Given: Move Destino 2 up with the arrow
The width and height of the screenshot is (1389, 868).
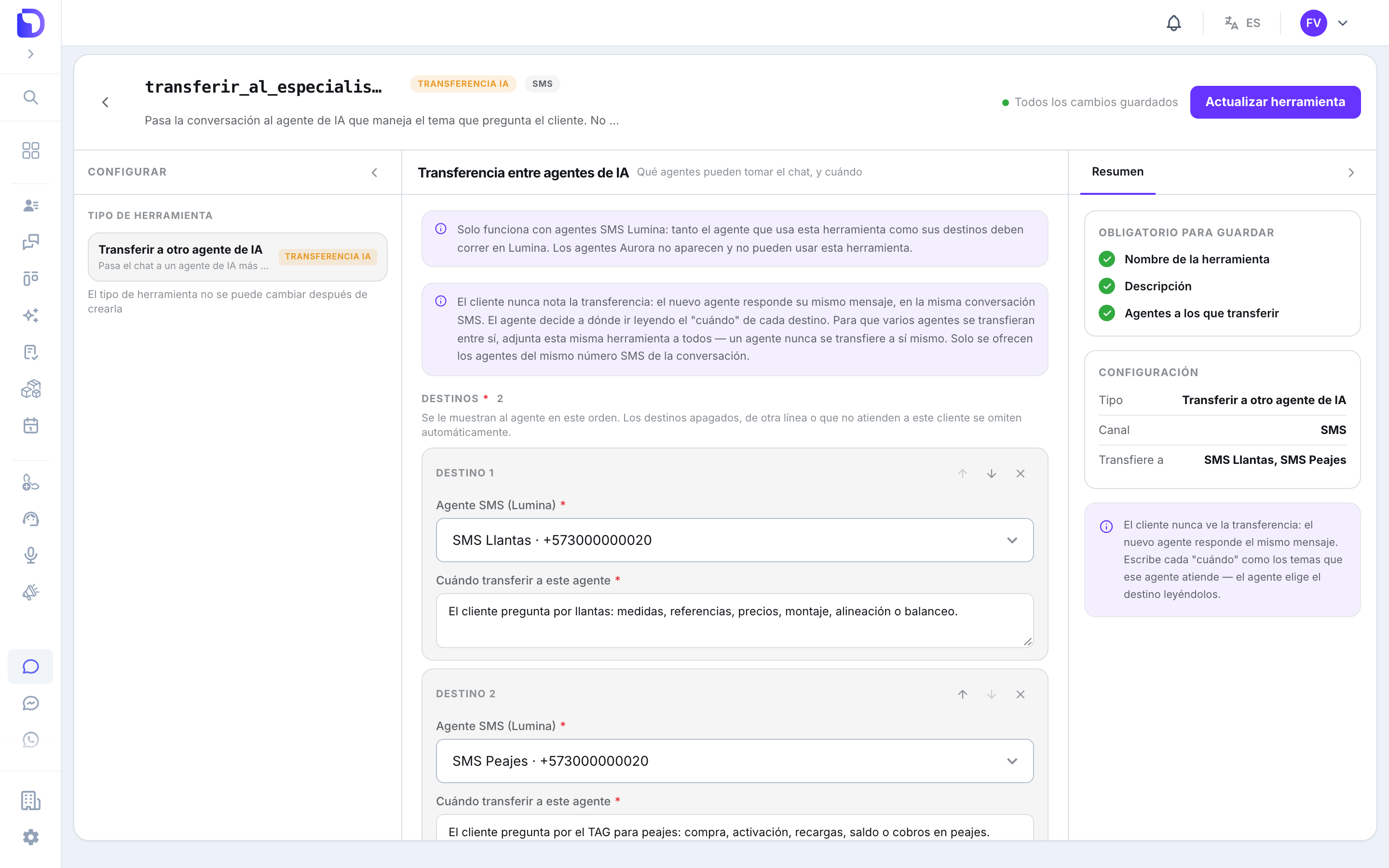Looking at the screenshot, I should pyautogui.click(x=963, y=694).
